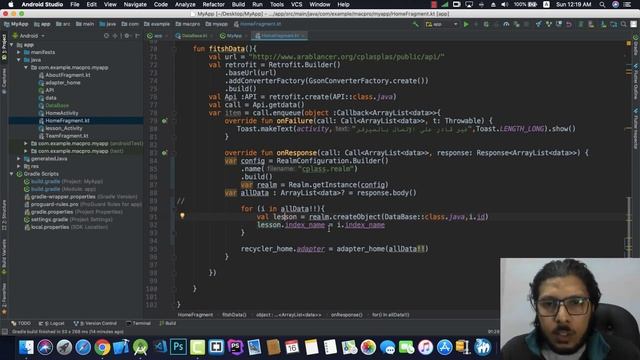The width and height of the screenshot is (640, 360).
Task: Collapse the com.example.macpro.myapp package
Action: pyautogui.click(x=26, y=67)
